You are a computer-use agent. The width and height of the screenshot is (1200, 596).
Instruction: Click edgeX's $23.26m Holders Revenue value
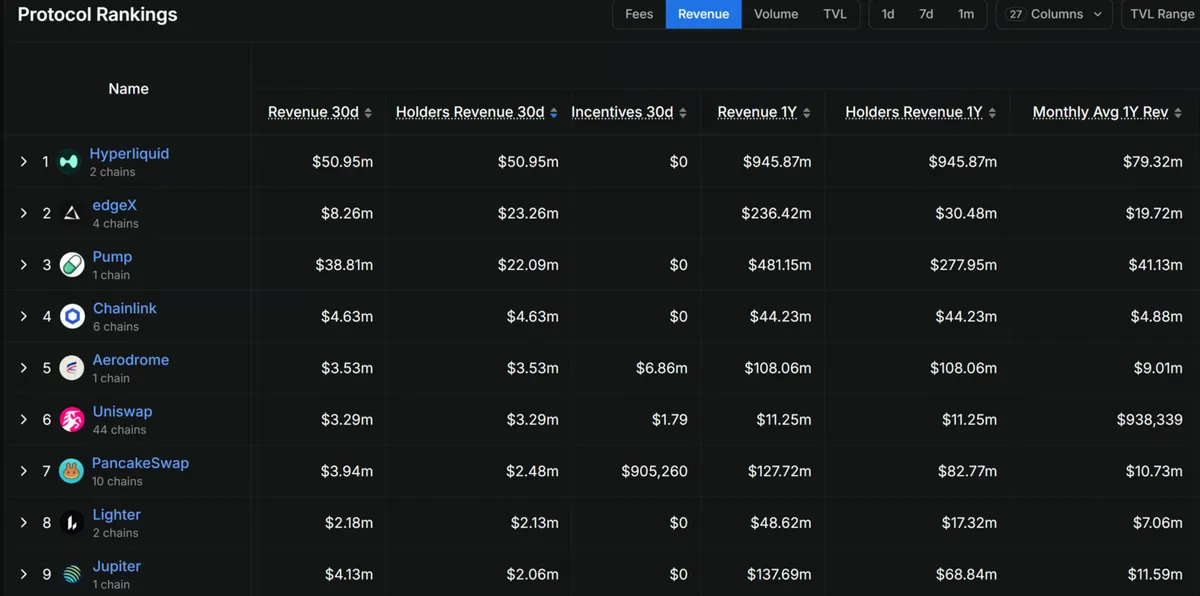click(x=528, y=213)
